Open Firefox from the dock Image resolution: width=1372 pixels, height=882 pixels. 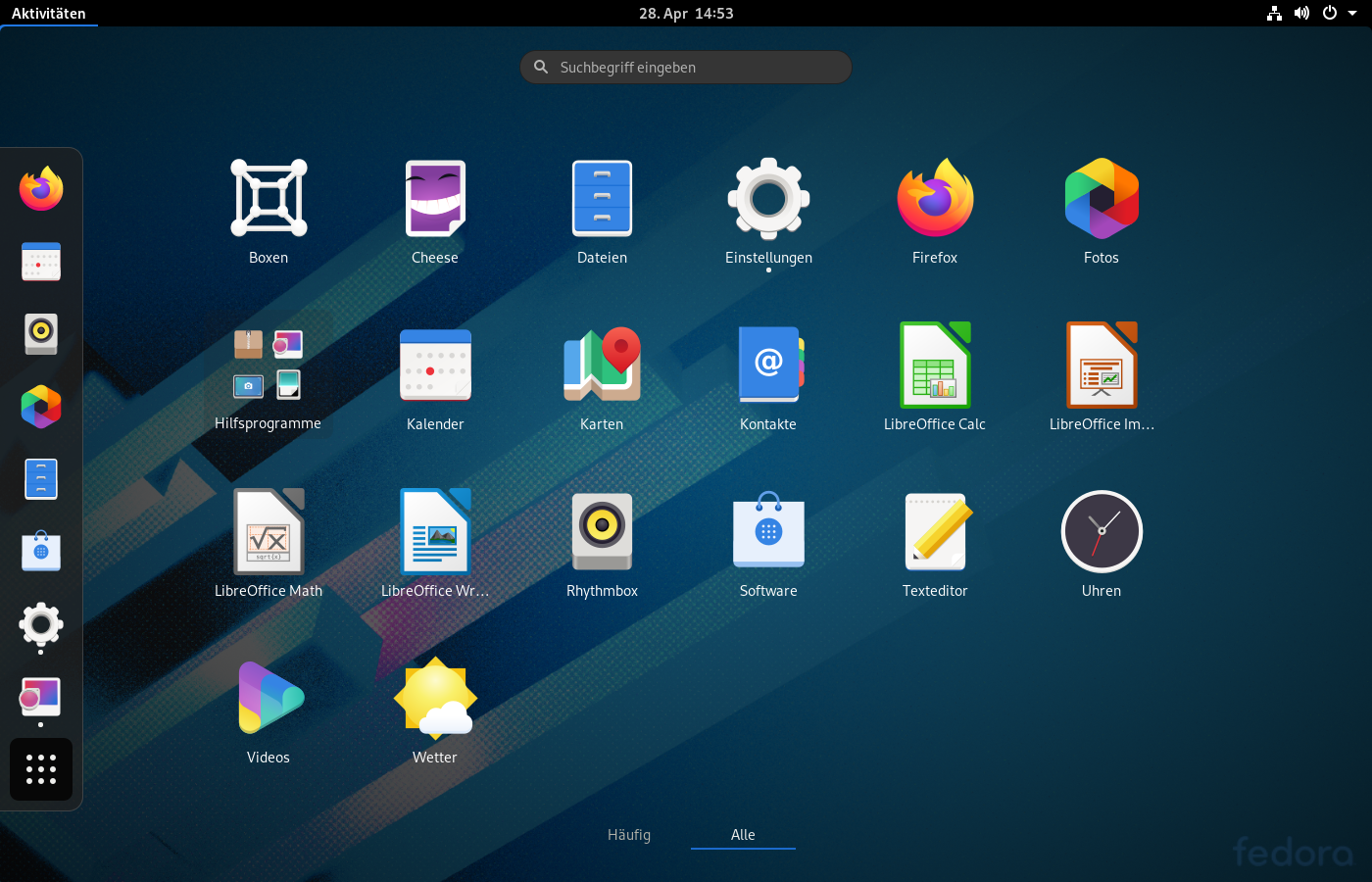(x=41, y=188)
